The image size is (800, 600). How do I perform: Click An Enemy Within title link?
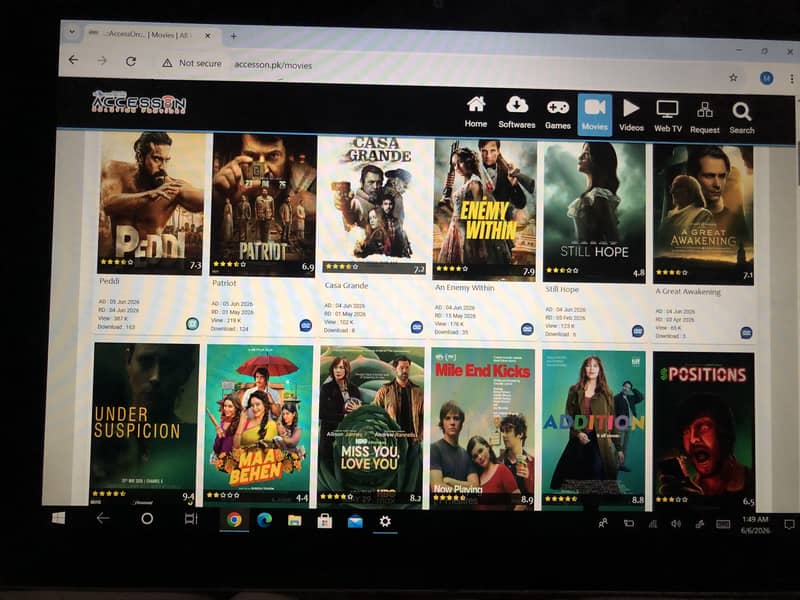pyautogui.click(x=464, y=288)
